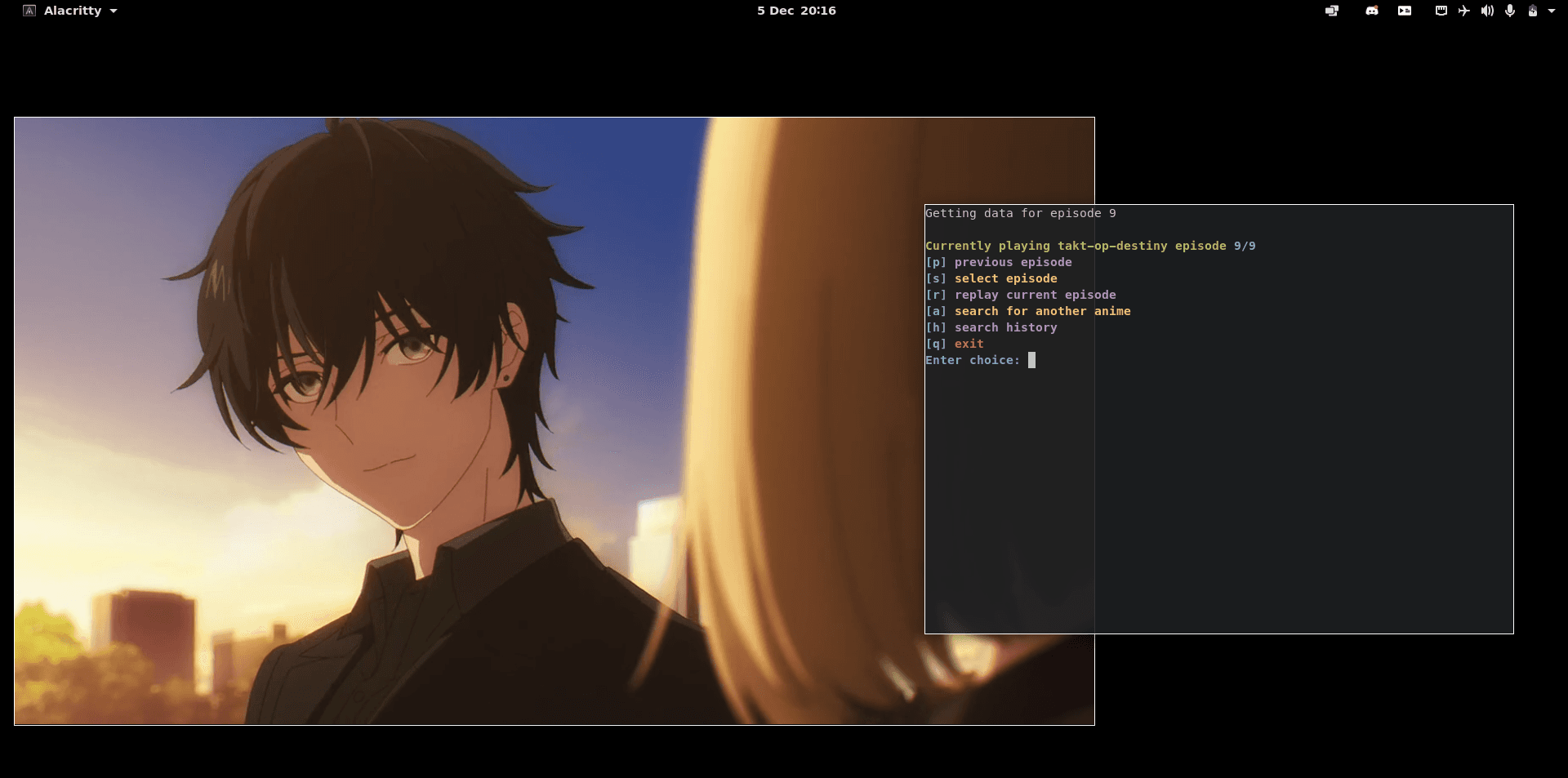The width and height of the screenshot is (1568, 778).
Task: Select 'search for another anime' option
Action: 1042,311
